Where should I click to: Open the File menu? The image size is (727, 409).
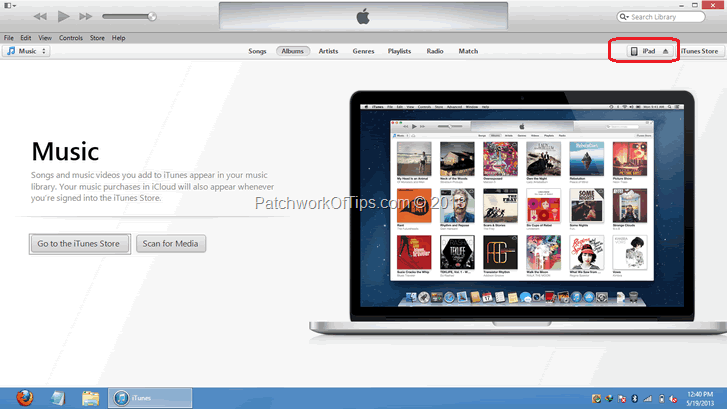click(x=9, y=38)
